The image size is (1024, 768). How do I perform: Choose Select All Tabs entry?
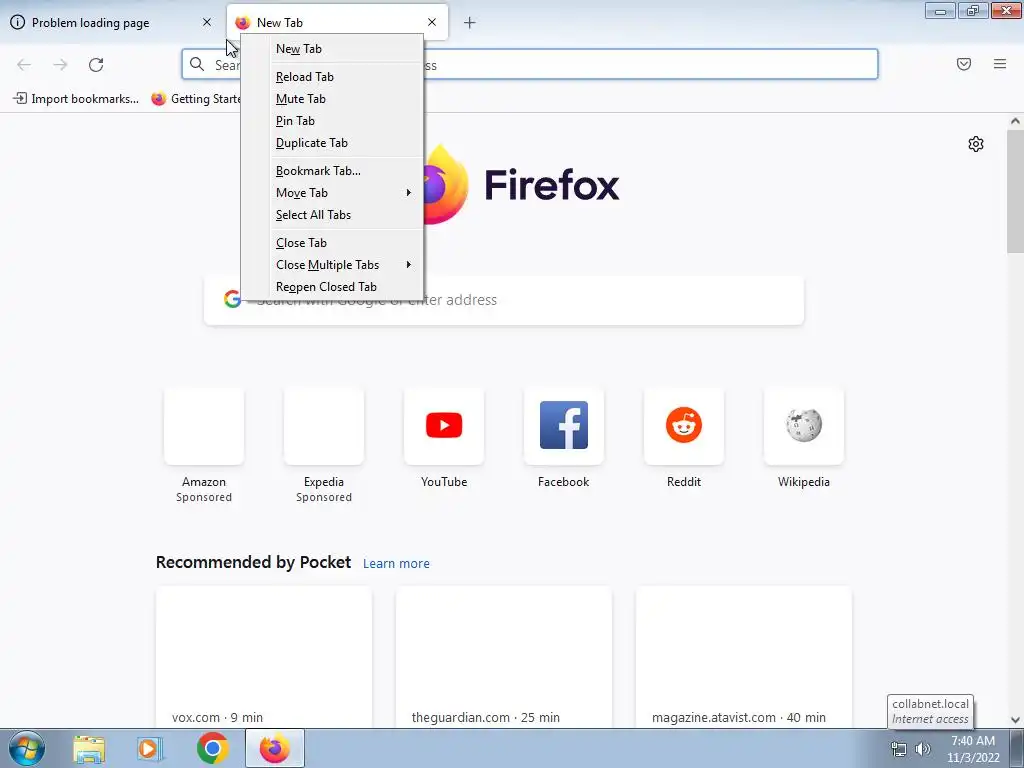click(332, 215)
